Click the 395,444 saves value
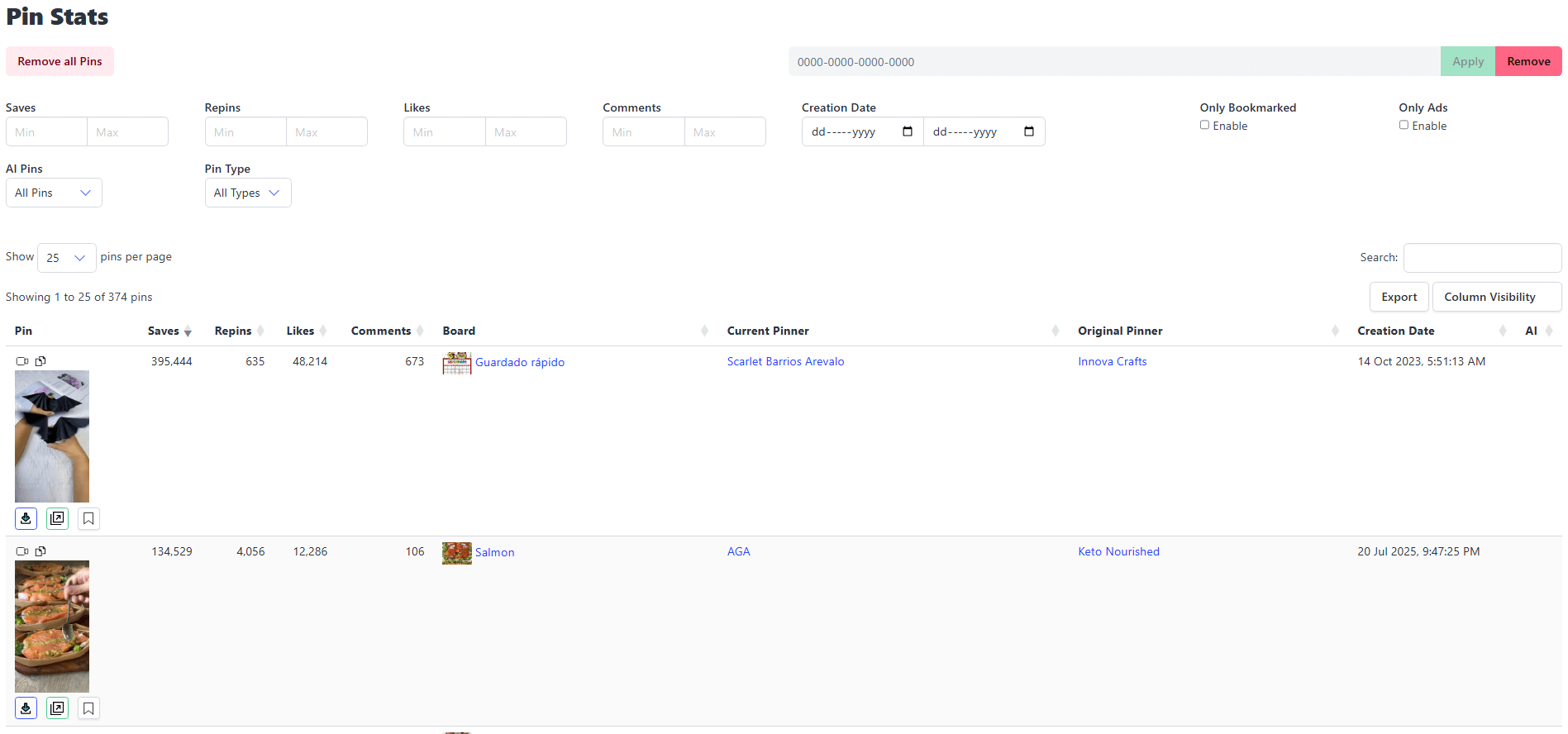 pyautogui.click(x=171, y=361)
